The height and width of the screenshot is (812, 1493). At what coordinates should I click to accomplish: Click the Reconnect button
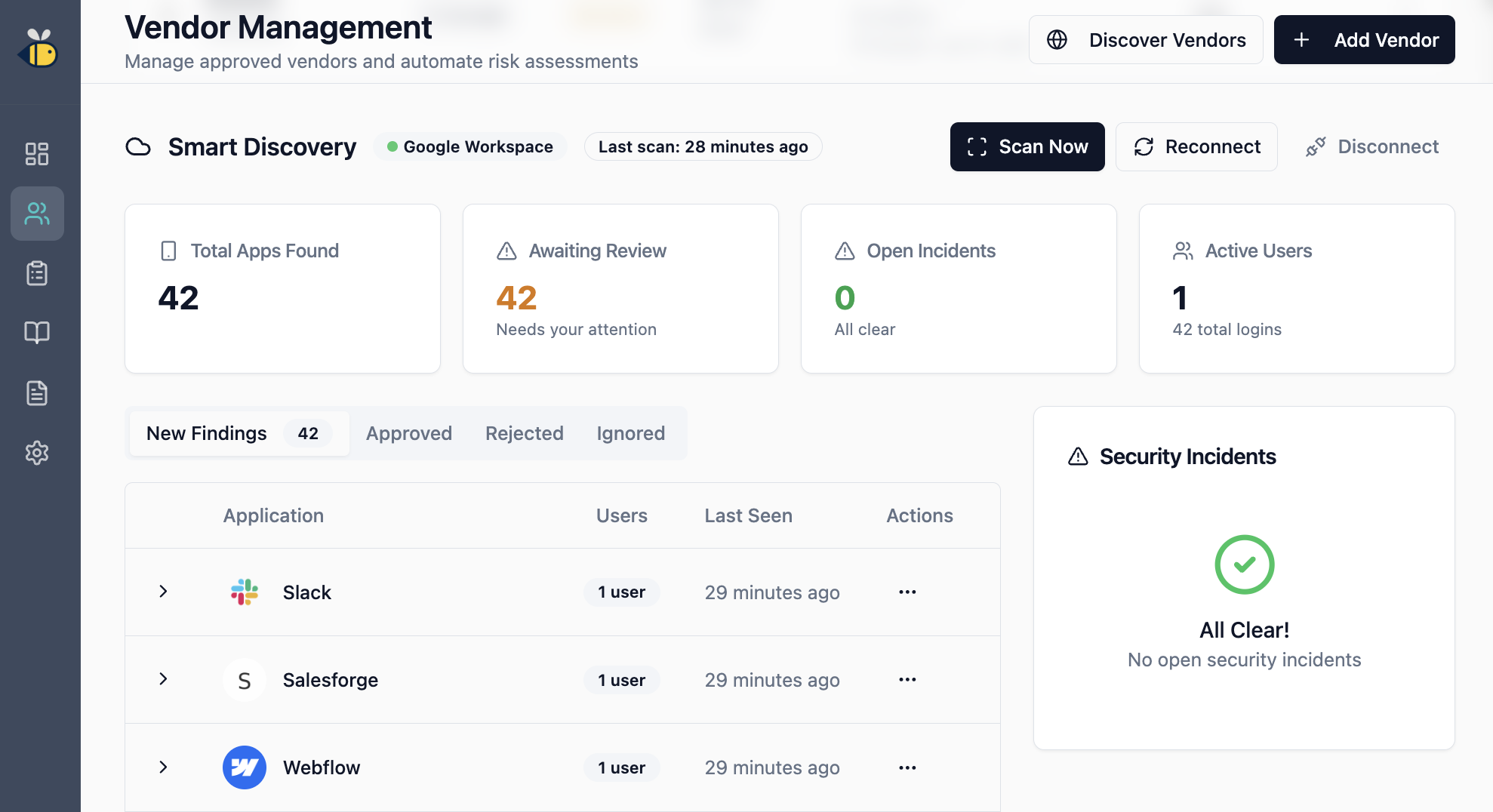(1196, 146)
